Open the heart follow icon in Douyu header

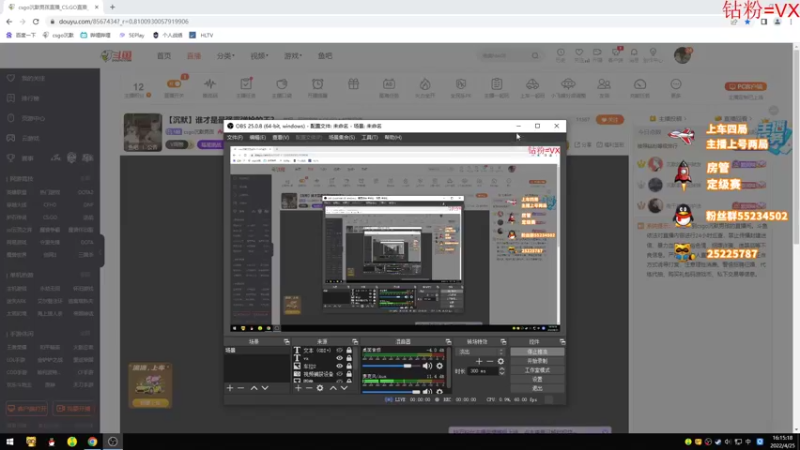(579, 53)
